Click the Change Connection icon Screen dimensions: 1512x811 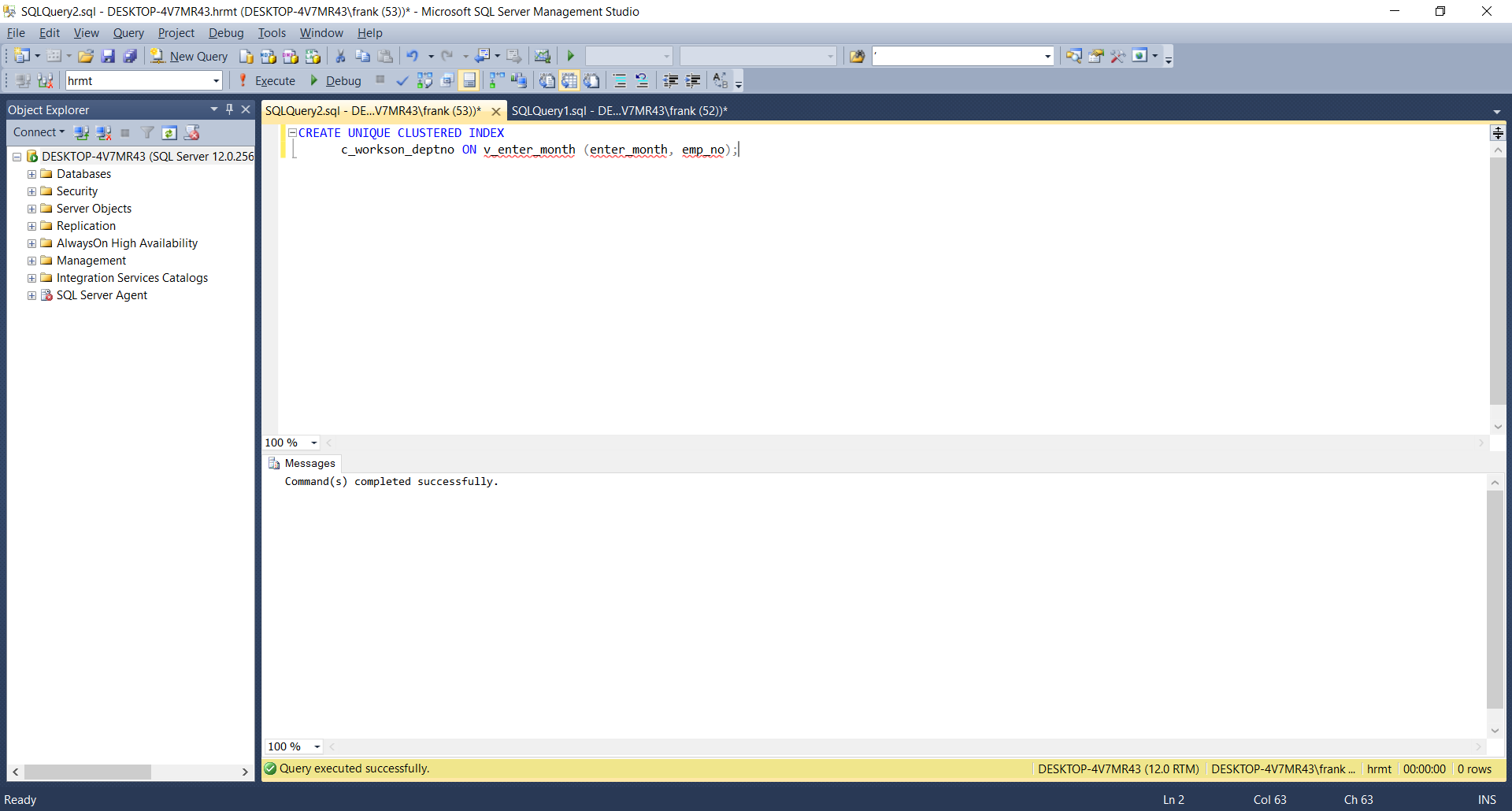tap(45, 80)
